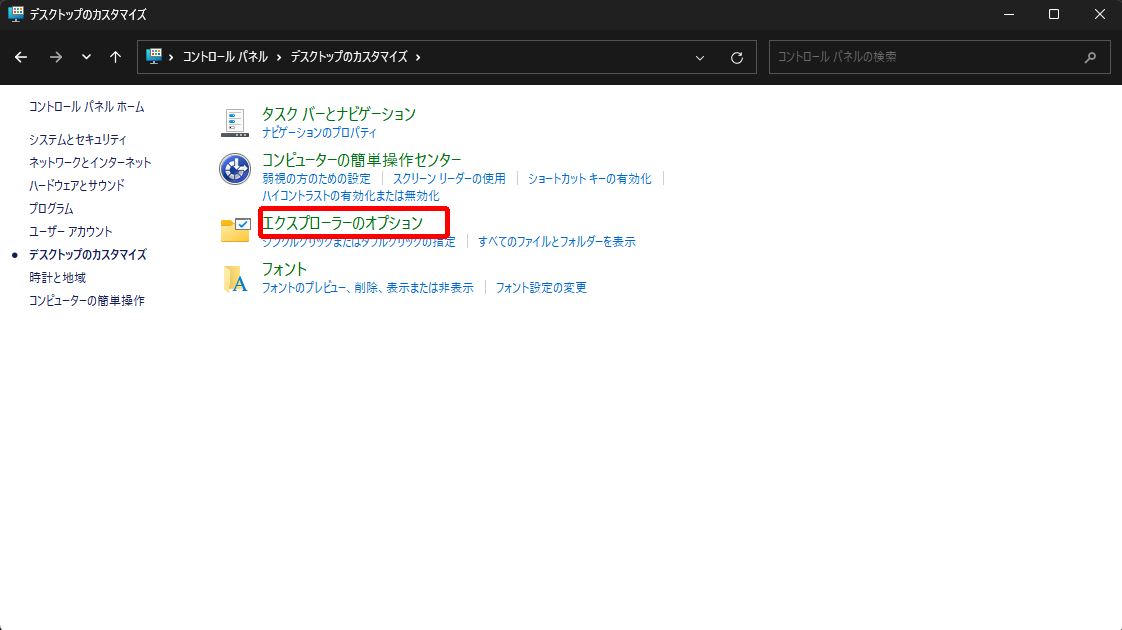The height and width of the screenshot is (630, 1122).
Task: Go up one level with up arrow
Action: 115,57
